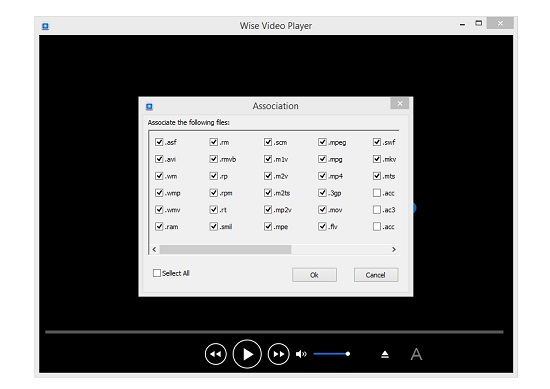Click the right arrow of the scrollbar
550x389 pixels.
click(394, 249)
